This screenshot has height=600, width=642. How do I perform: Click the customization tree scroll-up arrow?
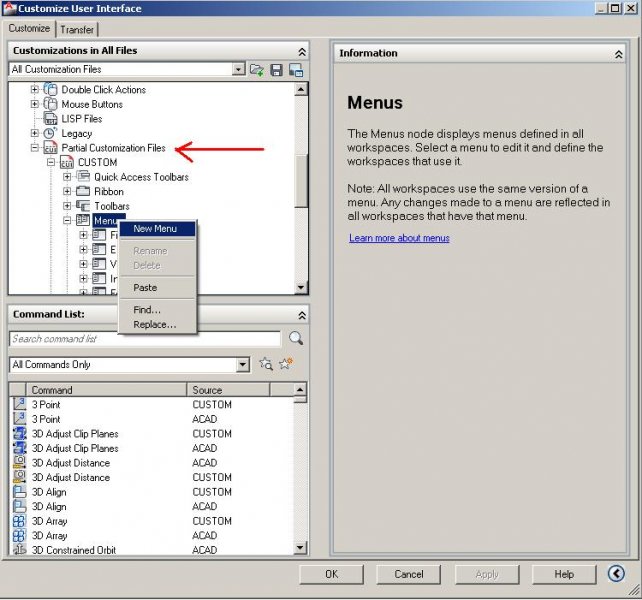click(301, 89)
